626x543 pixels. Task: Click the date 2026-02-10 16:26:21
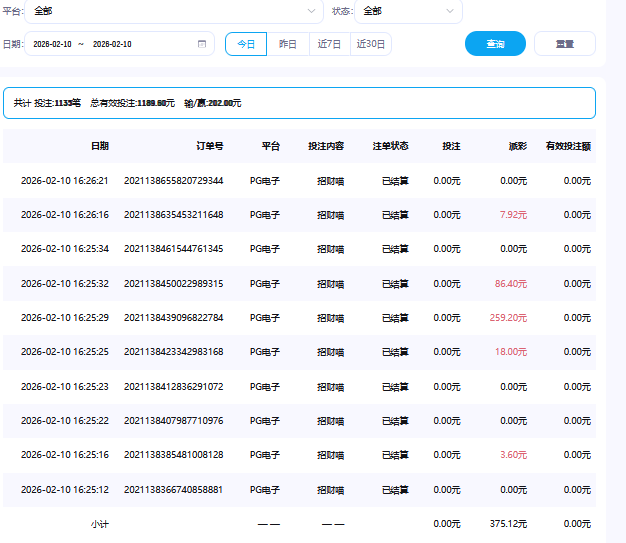click(65, 181)
